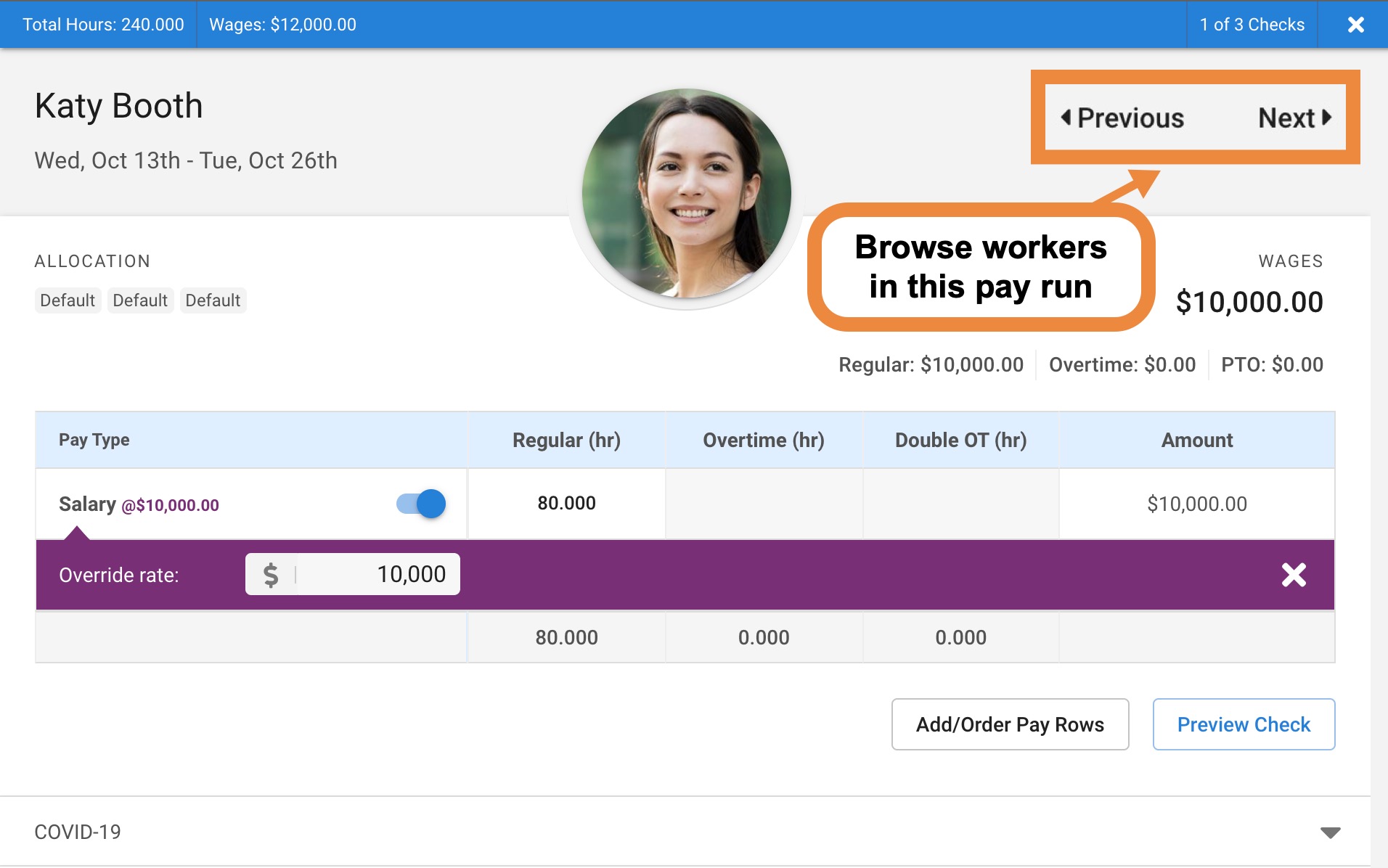Click Add/Order Pay Rows button
This screenshot has height=868, width=1388.
[1010, 724]
